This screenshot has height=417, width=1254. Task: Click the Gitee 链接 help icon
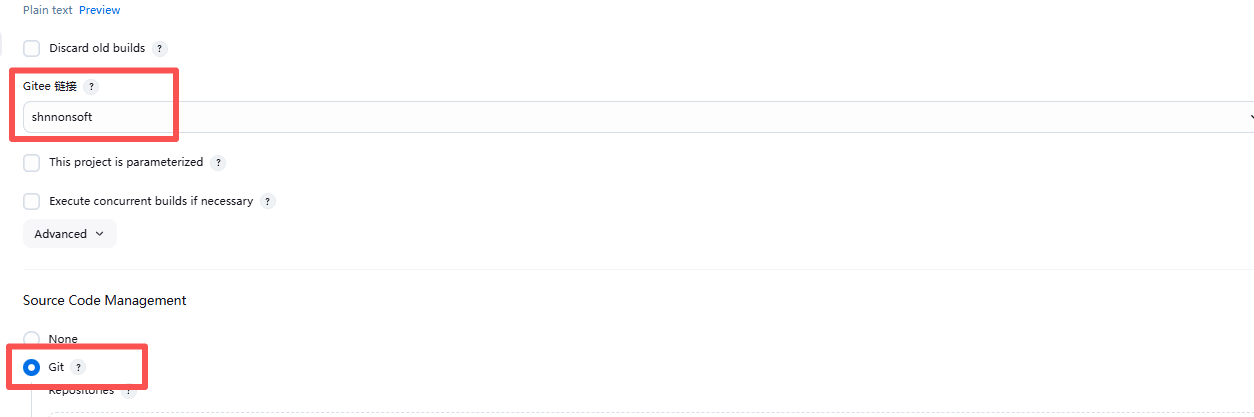pyautogui.click(x=91, y=87)
